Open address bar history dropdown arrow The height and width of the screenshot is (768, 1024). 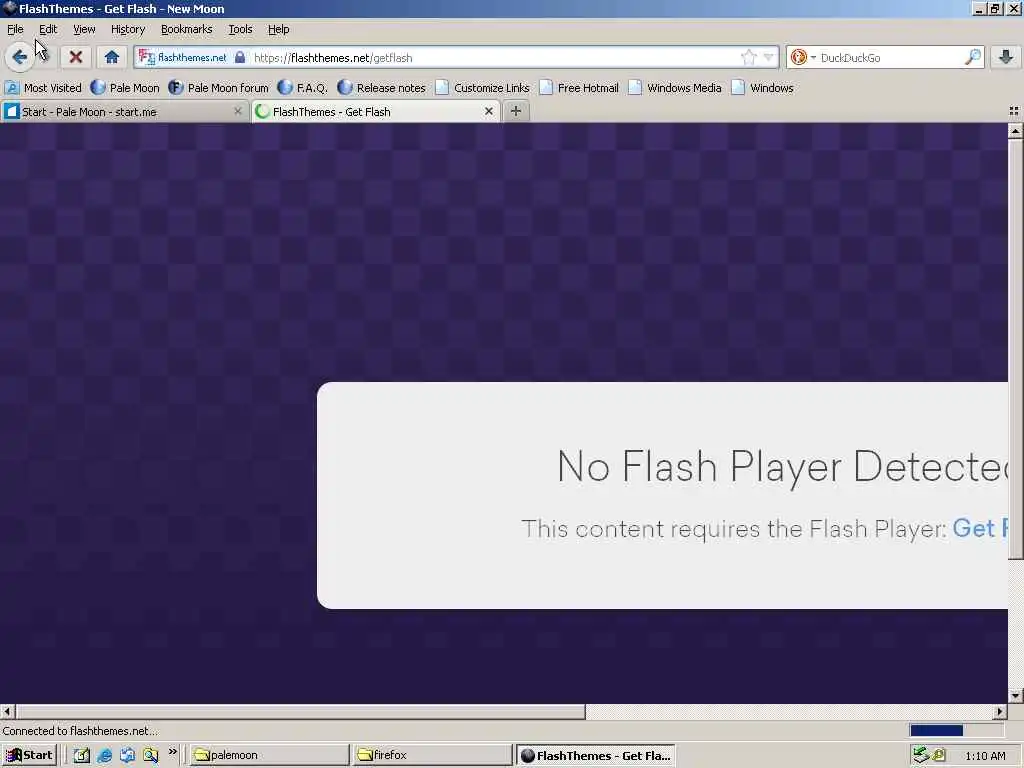[x=769, y=57]
